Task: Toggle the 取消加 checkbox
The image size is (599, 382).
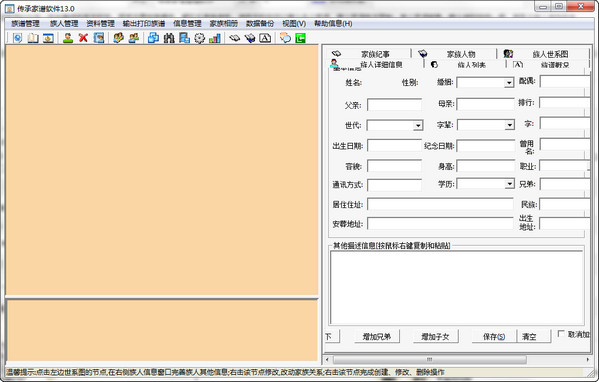Action: click(561, 334)
